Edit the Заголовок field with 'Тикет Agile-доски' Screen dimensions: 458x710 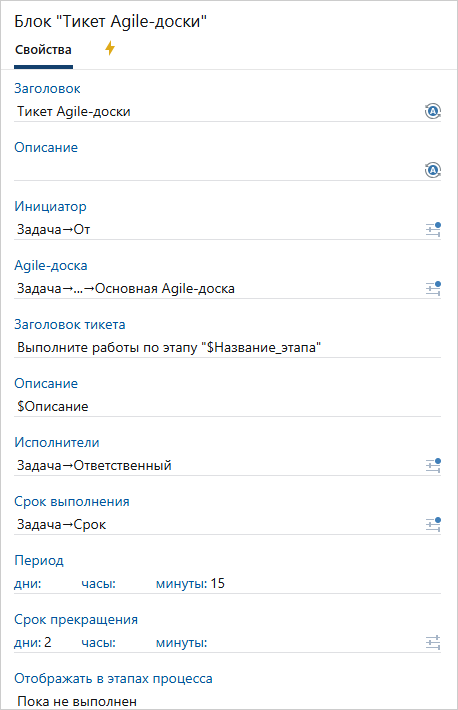pos(218,111)
